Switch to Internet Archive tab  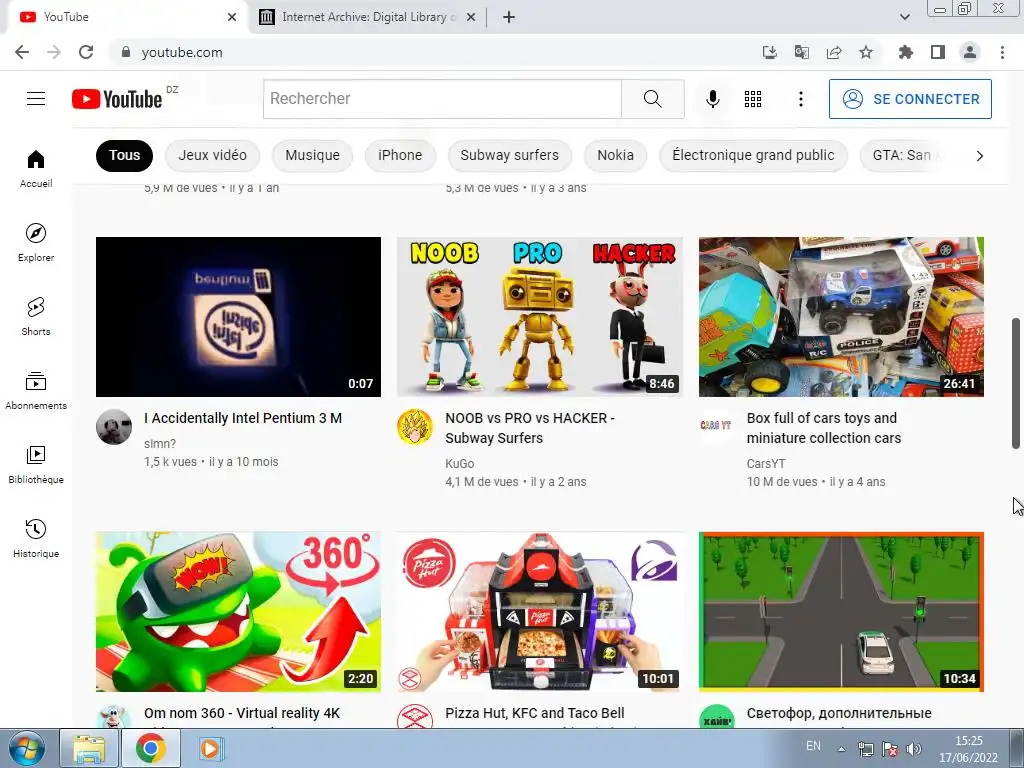(x=369, y=17)
